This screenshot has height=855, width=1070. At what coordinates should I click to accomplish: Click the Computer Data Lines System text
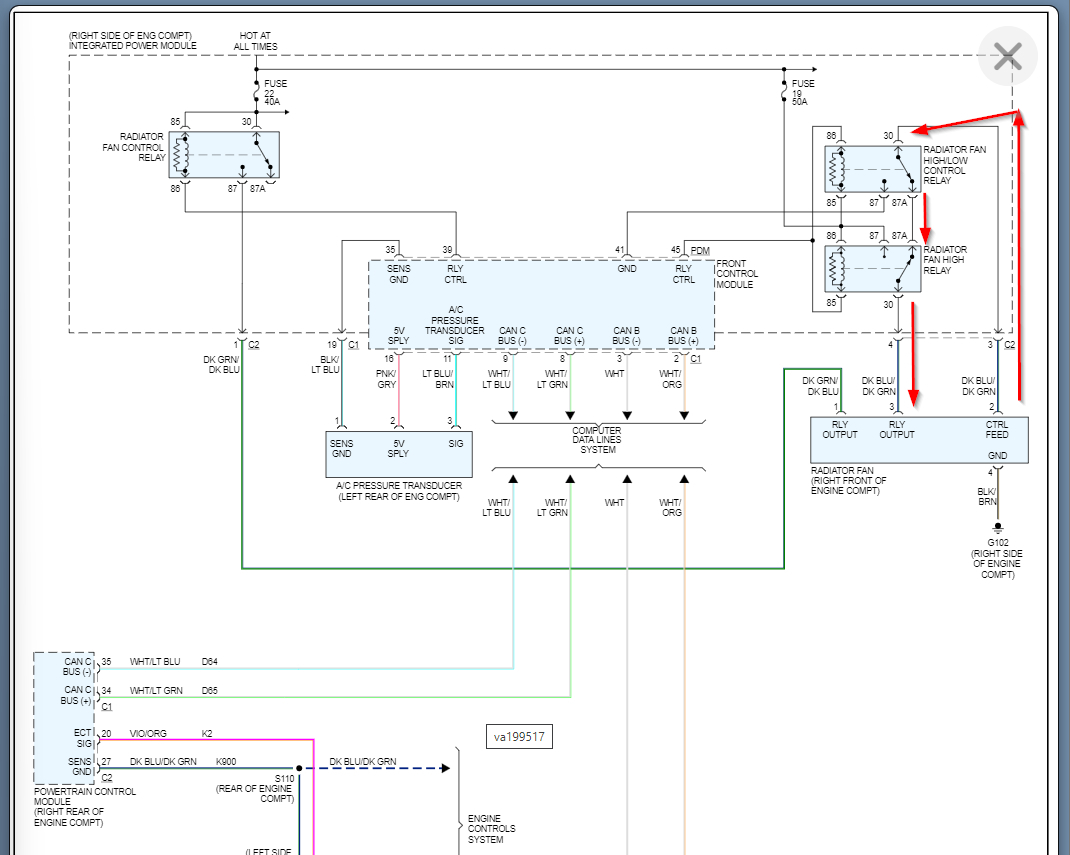[x=598, y=440]
